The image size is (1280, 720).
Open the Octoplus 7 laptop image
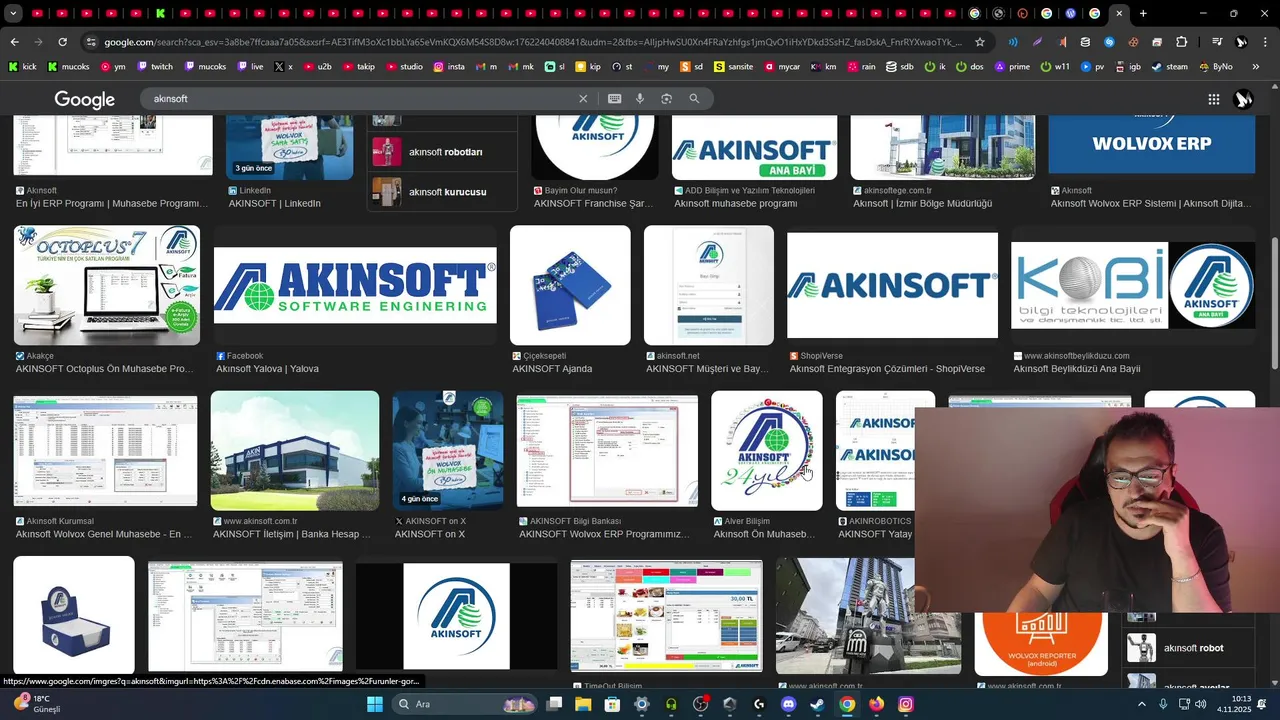pyautogui.click(x=107, y=285)
